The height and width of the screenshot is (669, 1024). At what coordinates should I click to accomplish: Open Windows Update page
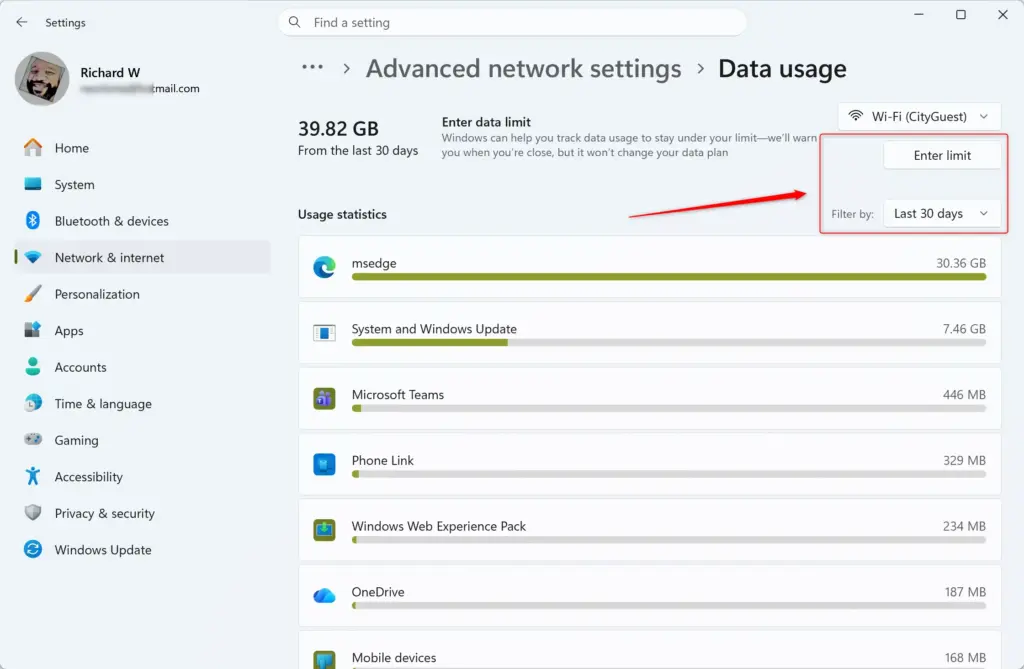click(x=142, y=550)
